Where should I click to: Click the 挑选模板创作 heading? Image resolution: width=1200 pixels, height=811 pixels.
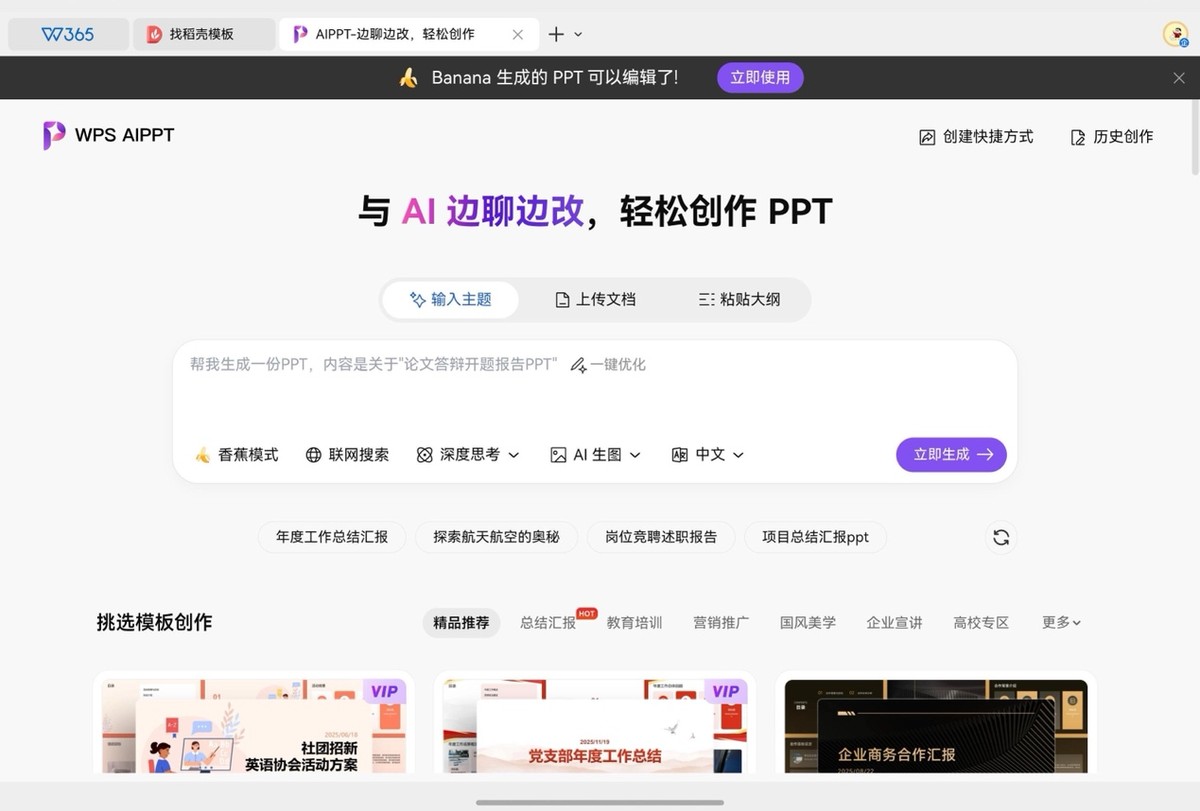pyautogui.click(x=154, y=622)
